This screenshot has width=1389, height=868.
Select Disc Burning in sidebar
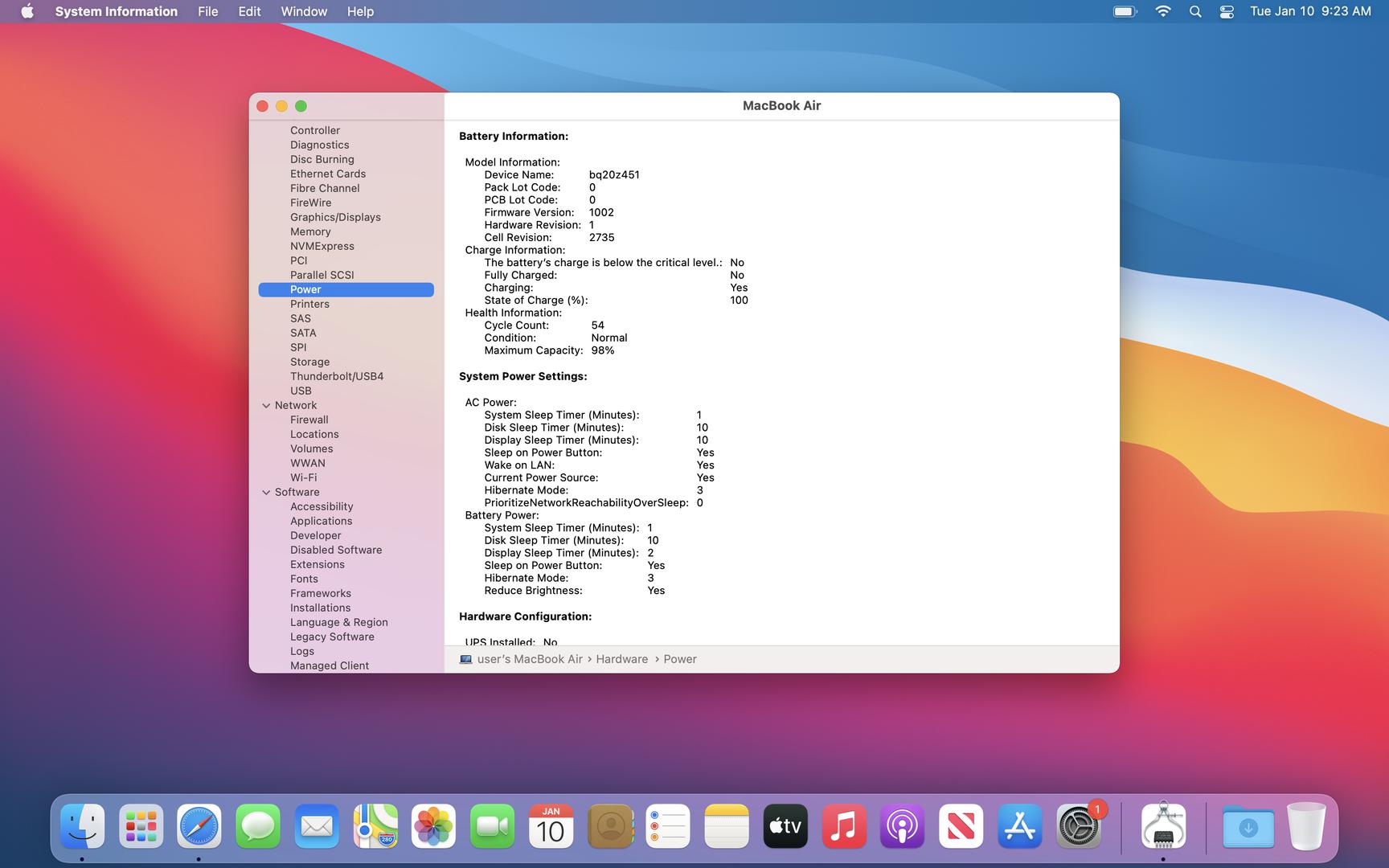pyautogui.click(x=322, y=159)
